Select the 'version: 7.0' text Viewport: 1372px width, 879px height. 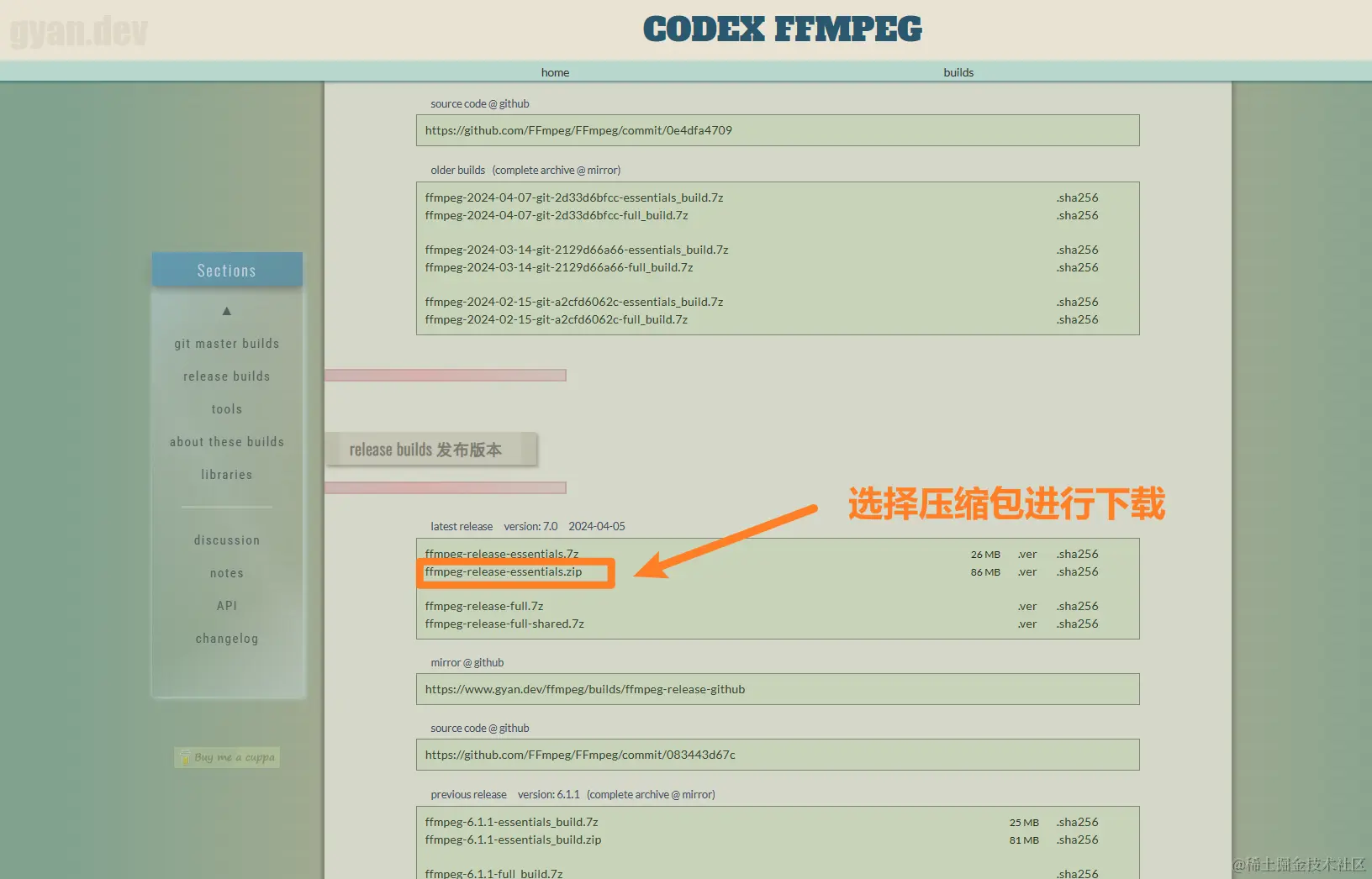point(530,526)
